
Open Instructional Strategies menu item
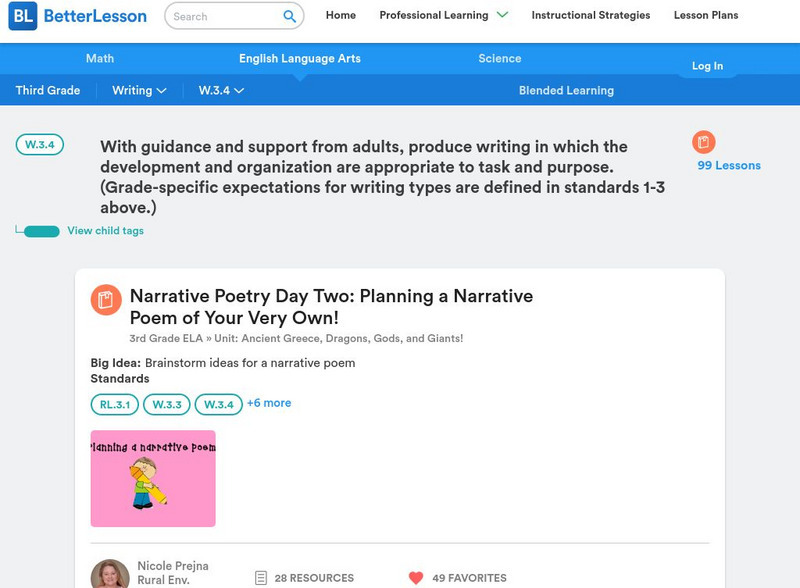[590, 16]
